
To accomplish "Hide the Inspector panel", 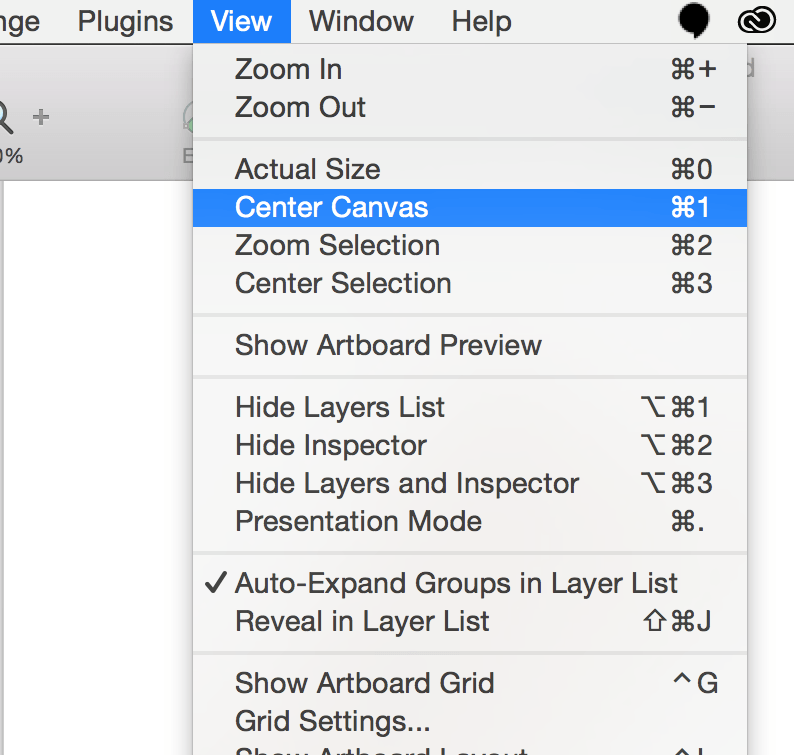I will click(331, 446).
